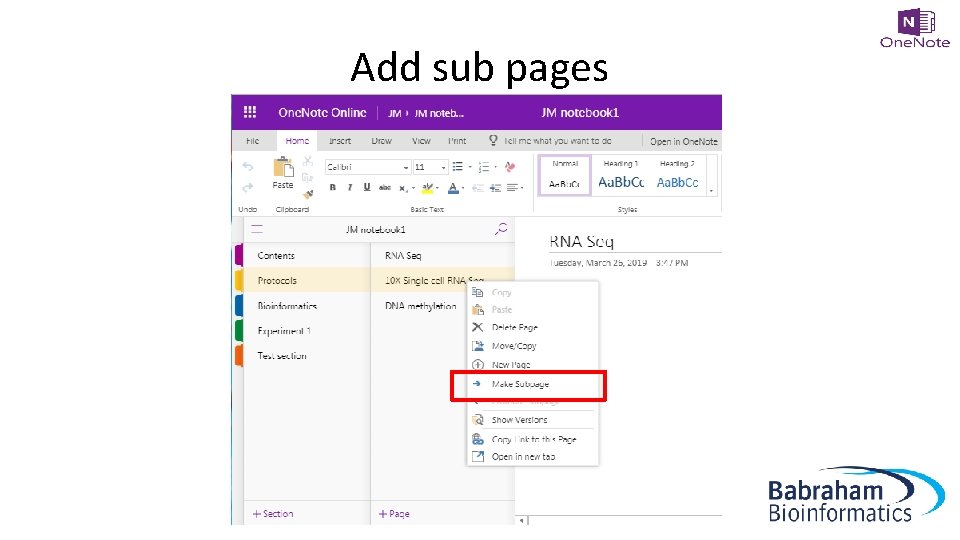This screenshot has width=960, height=540.
Task: Expand numbered list style options arrow
Action: coord(495,167)
